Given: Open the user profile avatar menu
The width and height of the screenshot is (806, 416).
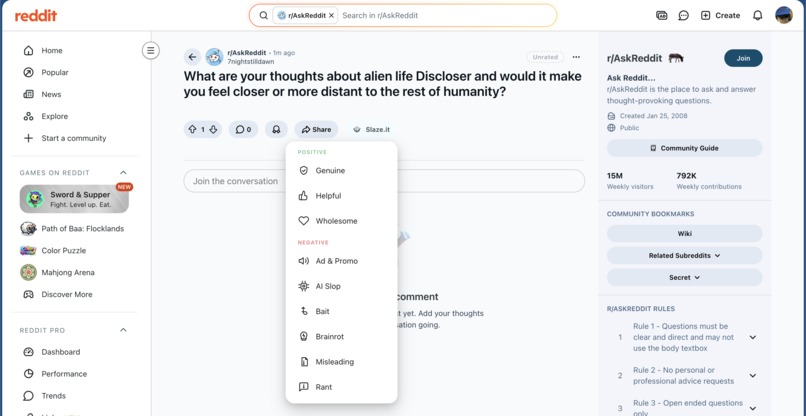Looking at the screenshot, I should pos(784,15).
